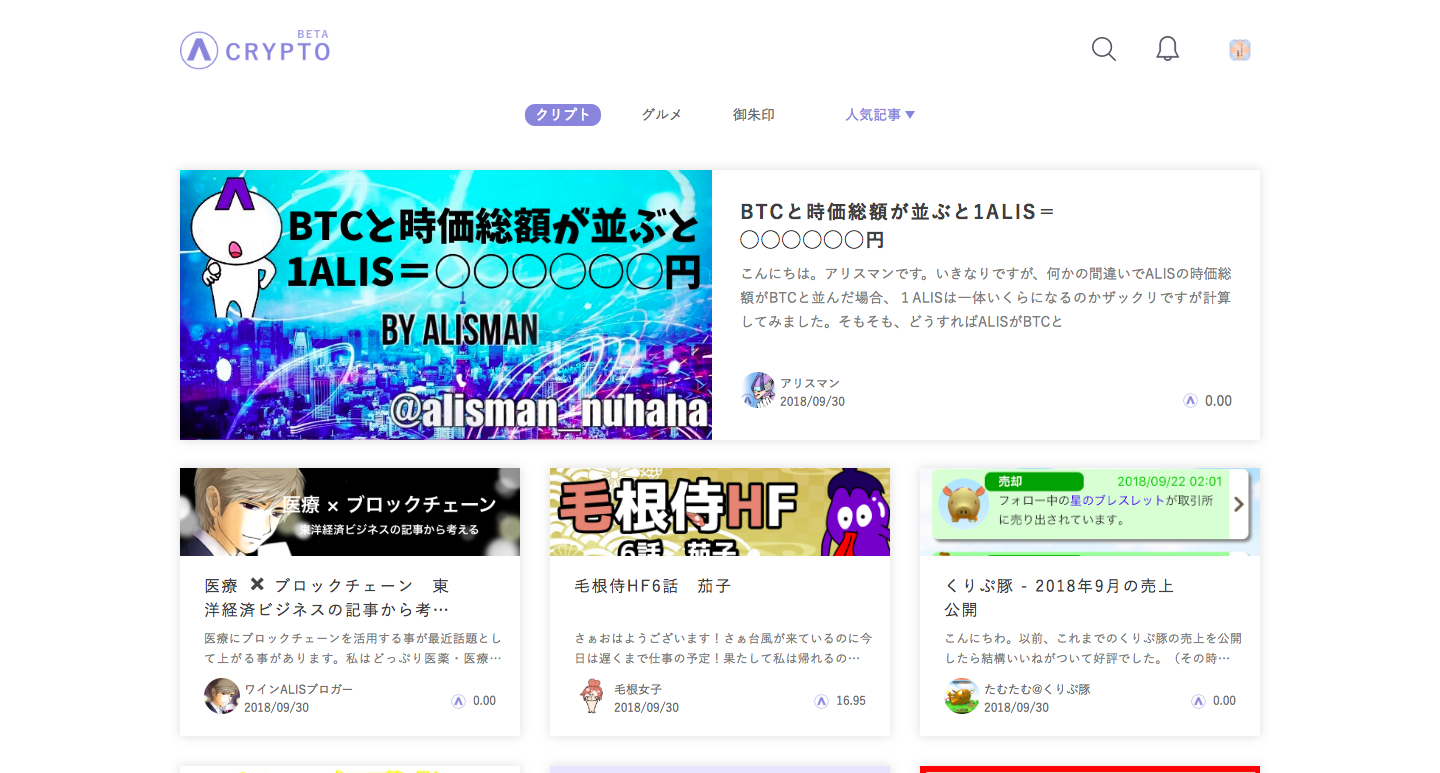Open article 毛根侍HF6話 茄子
1440x773 pixels.
[652, 586]
